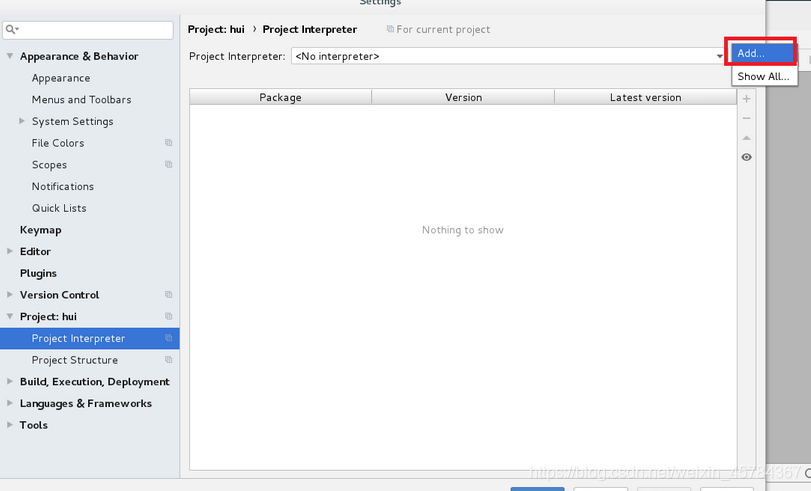Open Notifications settings page
Screen dimensions: 811x491
click(x=63, y=186)
